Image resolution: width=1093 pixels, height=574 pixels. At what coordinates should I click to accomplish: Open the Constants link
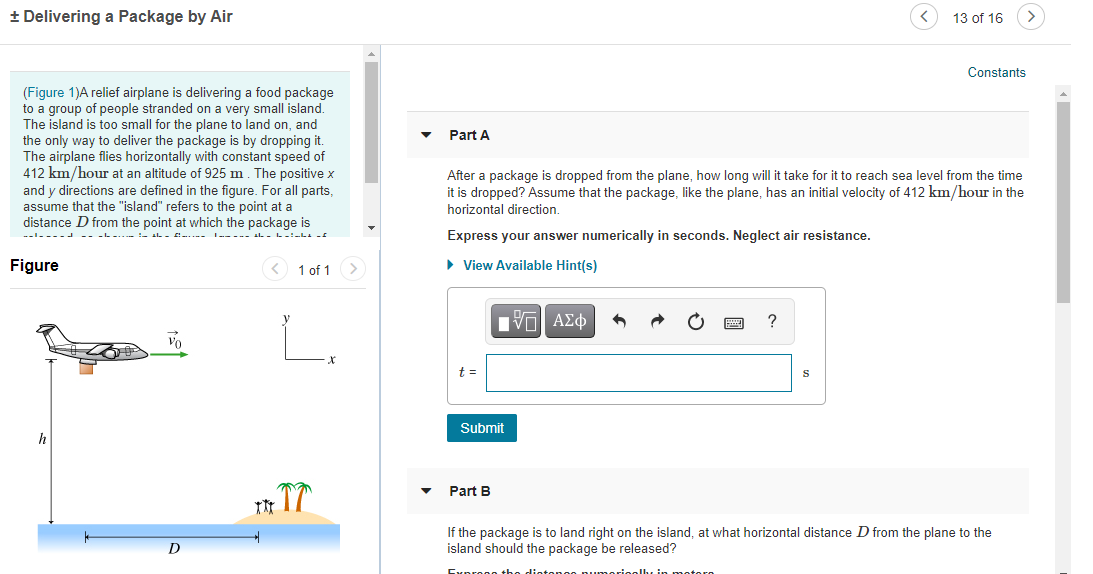point(996,73)
